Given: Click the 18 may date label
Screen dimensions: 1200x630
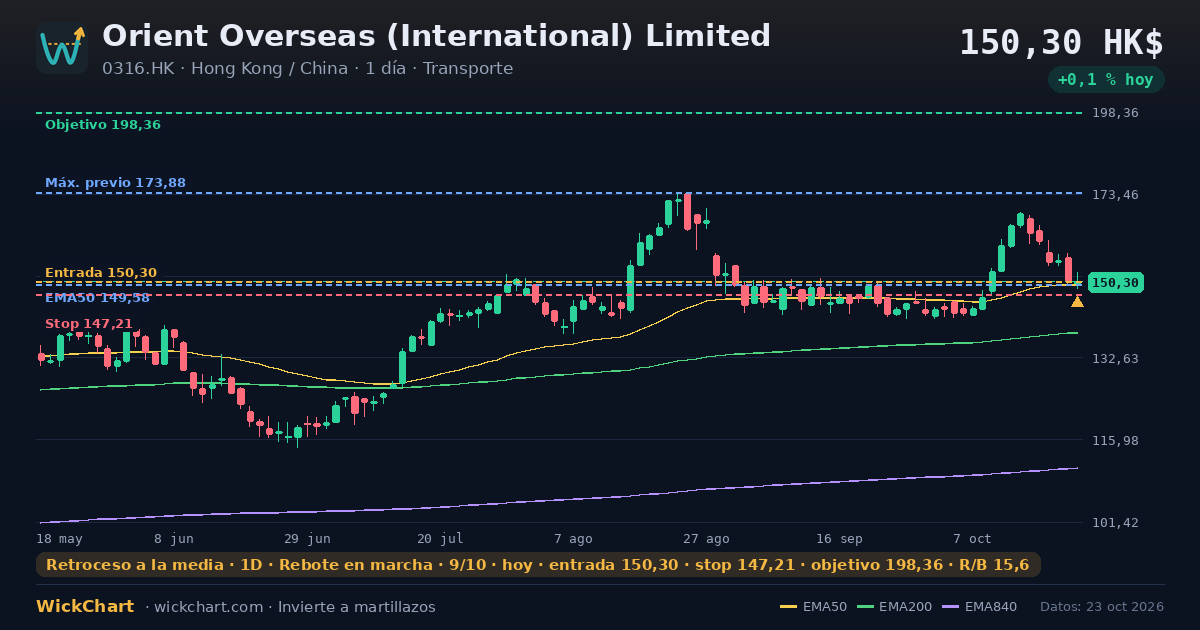Looking at the screenshot, I should point(59,538).
